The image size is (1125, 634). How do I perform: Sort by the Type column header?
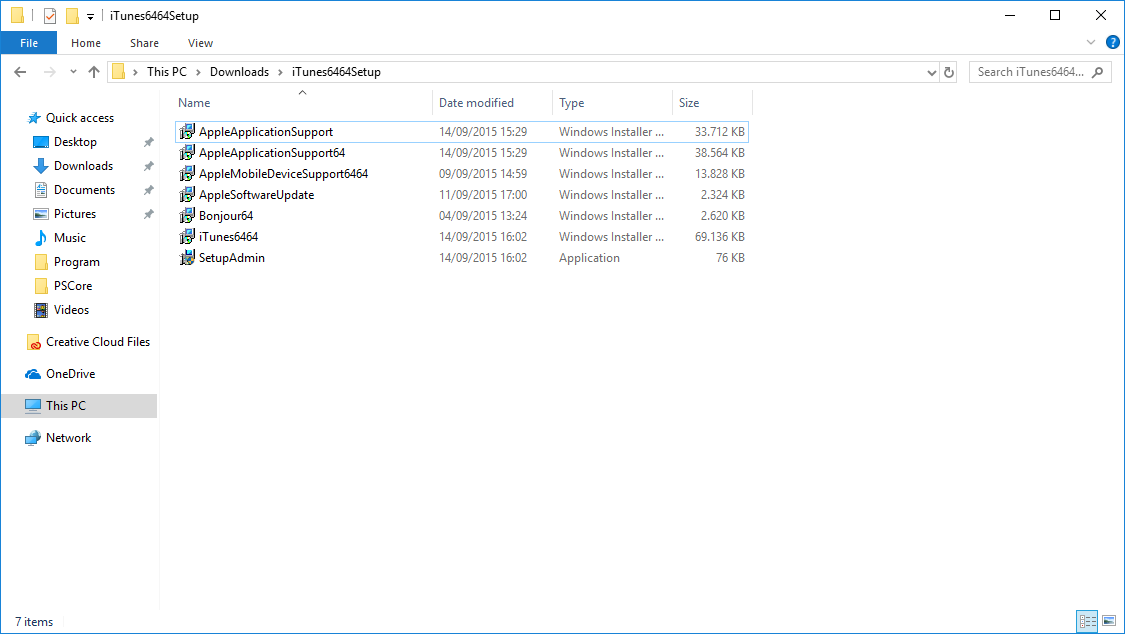[x=612, y=103]
